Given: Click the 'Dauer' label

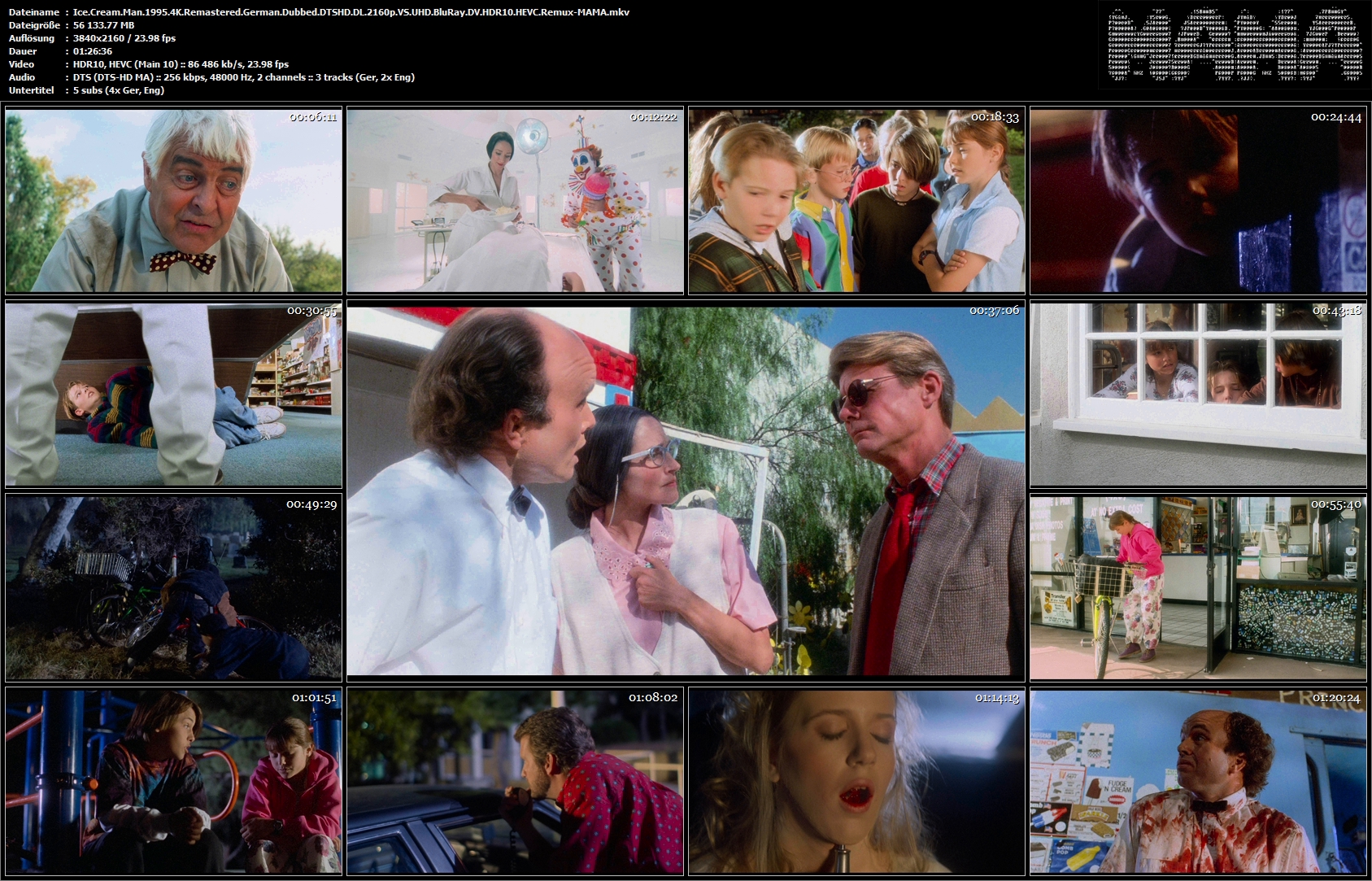Looking at the screenshot, I should pos(23,51).
